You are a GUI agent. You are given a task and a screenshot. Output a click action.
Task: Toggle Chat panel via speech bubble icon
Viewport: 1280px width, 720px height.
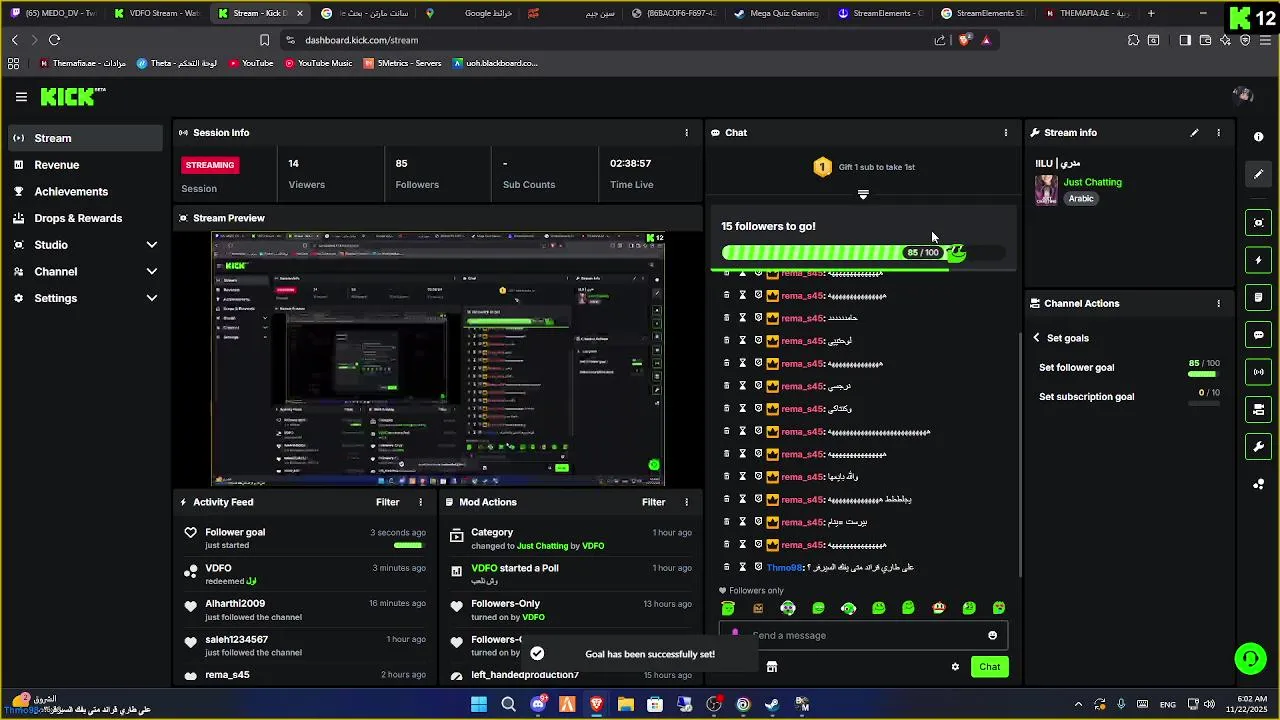click(1258, 335)
